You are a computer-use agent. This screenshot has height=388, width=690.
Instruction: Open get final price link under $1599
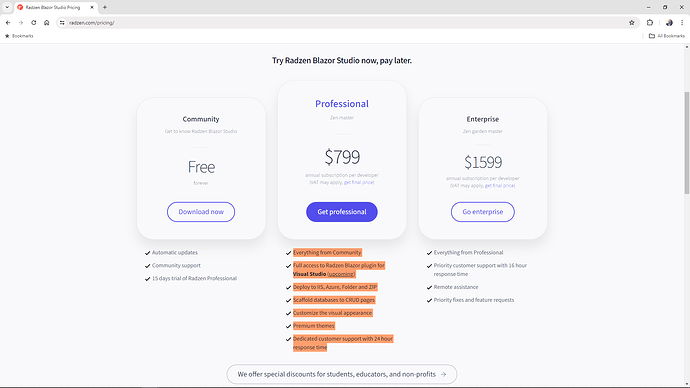(x=499, y=186)
